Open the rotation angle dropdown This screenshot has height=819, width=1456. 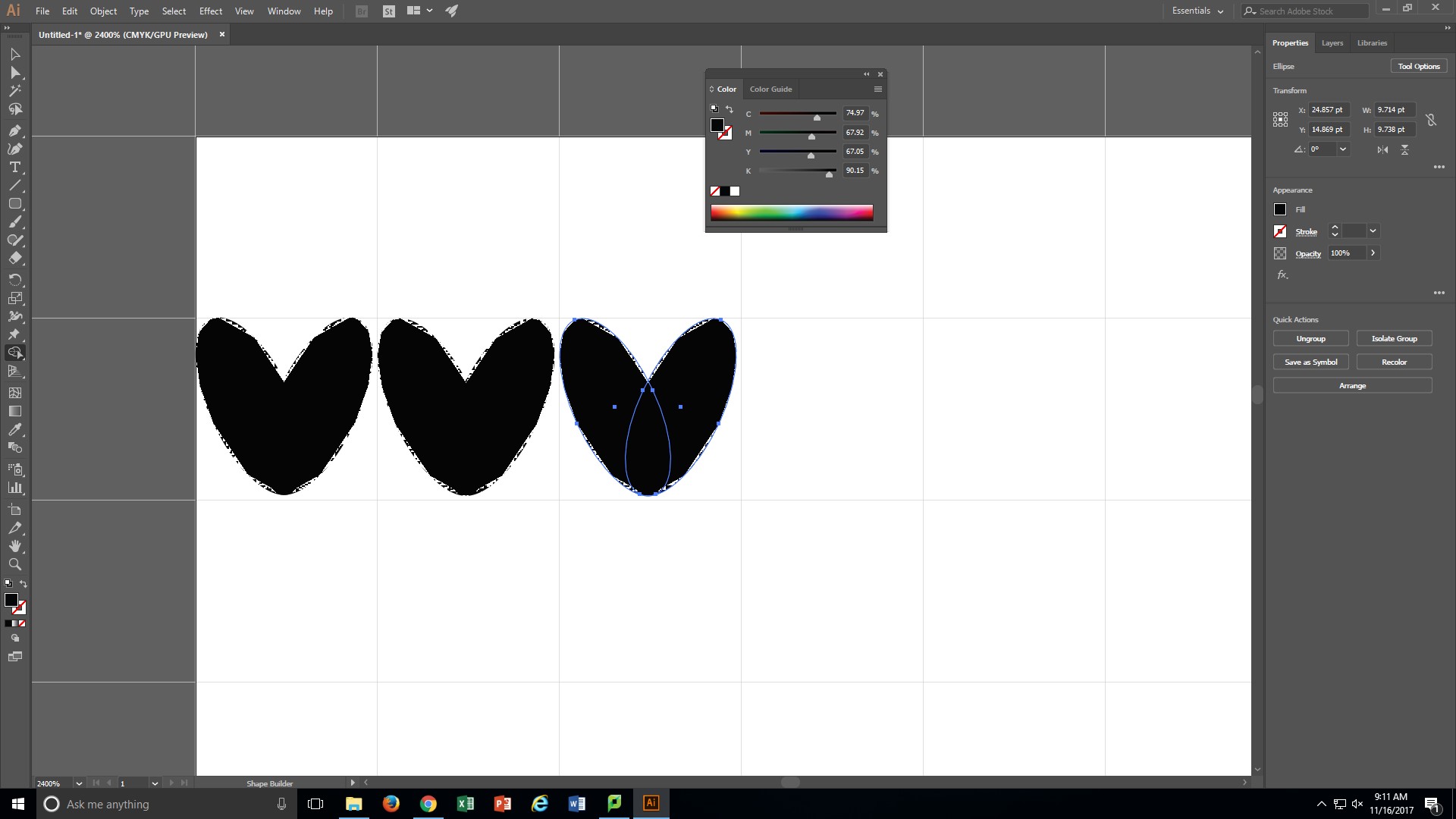coord(1343,149)
